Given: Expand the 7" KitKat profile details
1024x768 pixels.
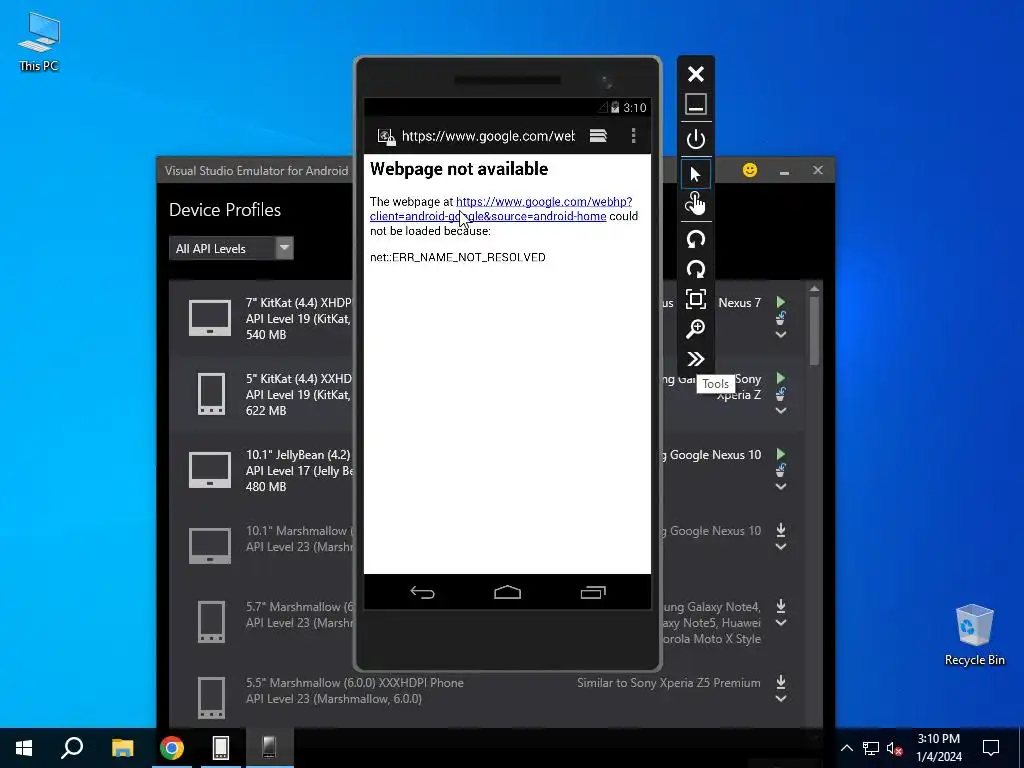Looking at the screenshot, I should pos(780,334).
